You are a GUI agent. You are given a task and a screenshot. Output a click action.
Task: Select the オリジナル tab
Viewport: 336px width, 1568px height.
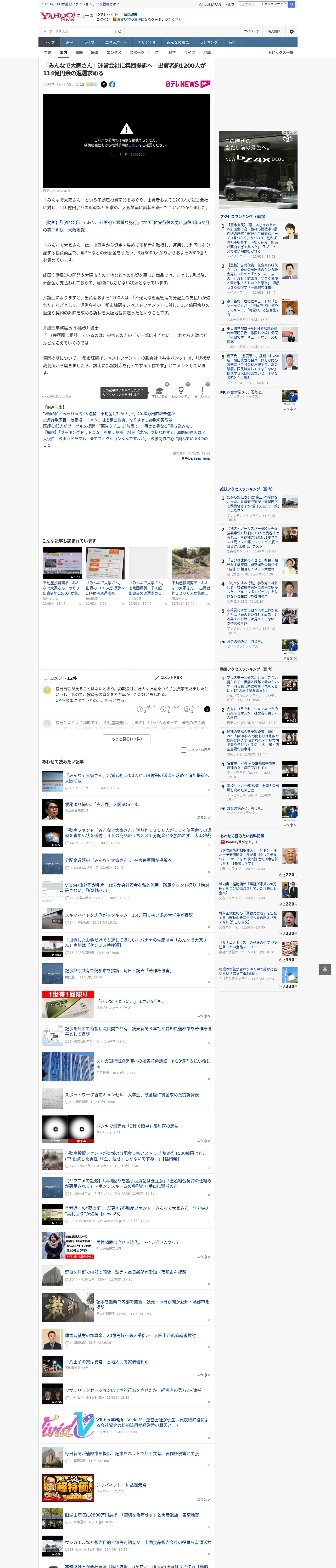pyautogui.click(x=147, y=43)
